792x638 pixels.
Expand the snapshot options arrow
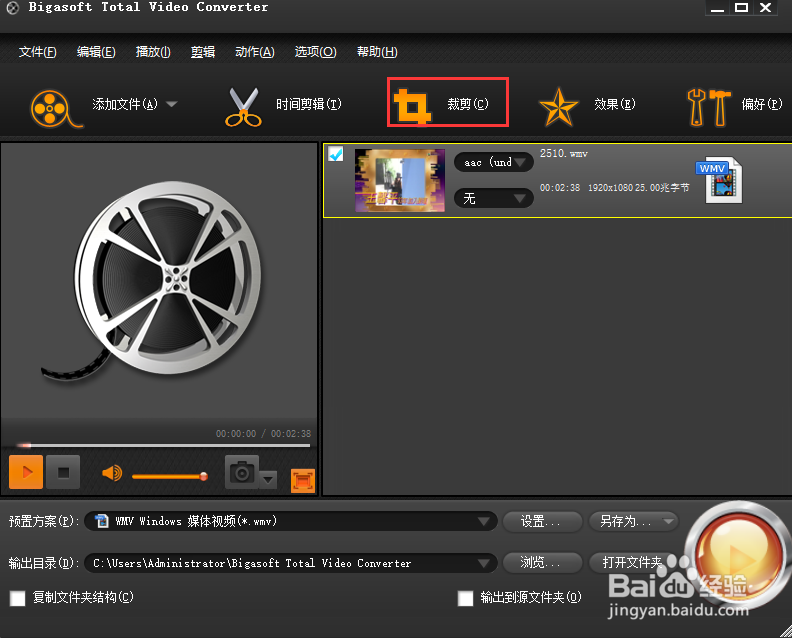[x=268, y=479]
